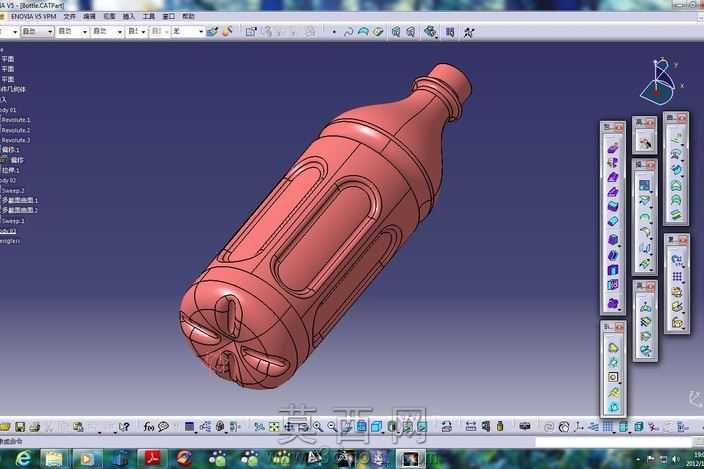The height and width of the screenshot is (469, 704).
Task: Click the blue isometric view cube icon
Action: (376, 427)
